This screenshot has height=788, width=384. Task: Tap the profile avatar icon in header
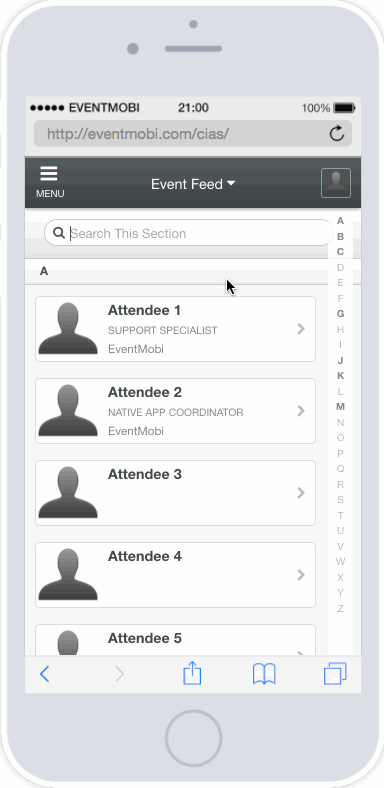tap(336, 183)
